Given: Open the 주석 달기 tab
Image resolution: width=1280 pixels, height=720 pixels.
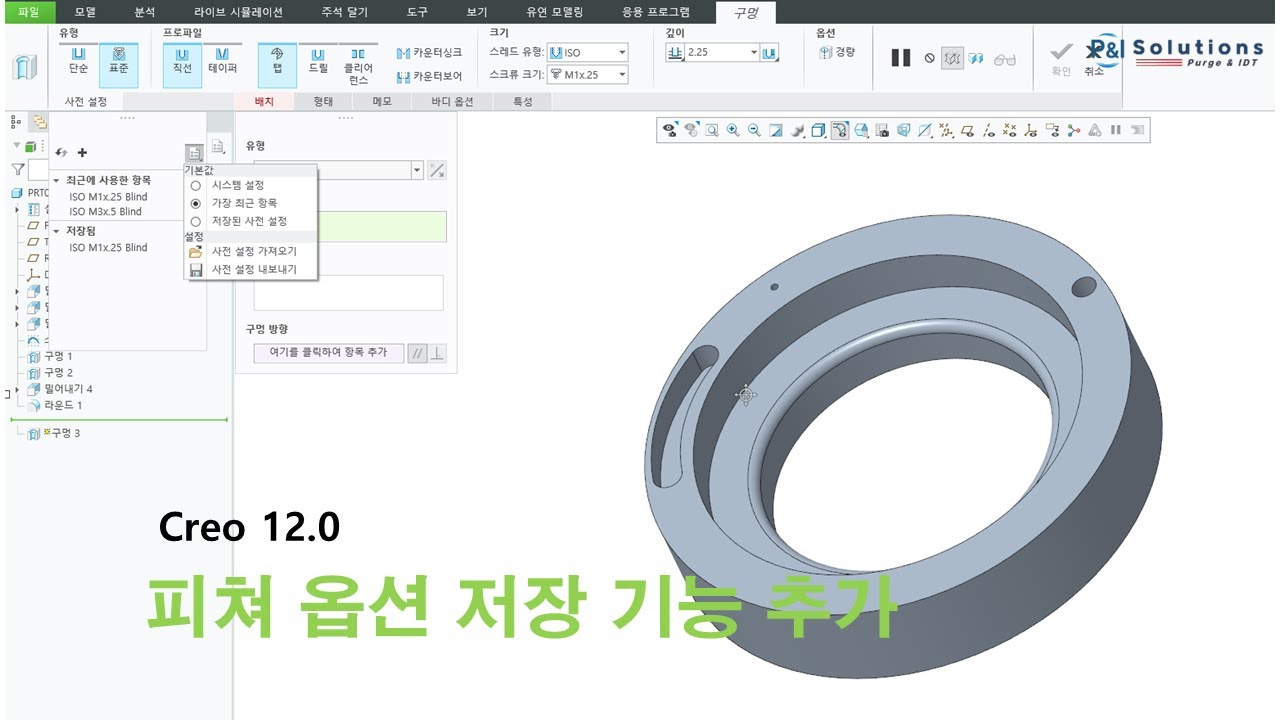Looking at the screenshot, I should pyautogui.click(x=344, y=12).
